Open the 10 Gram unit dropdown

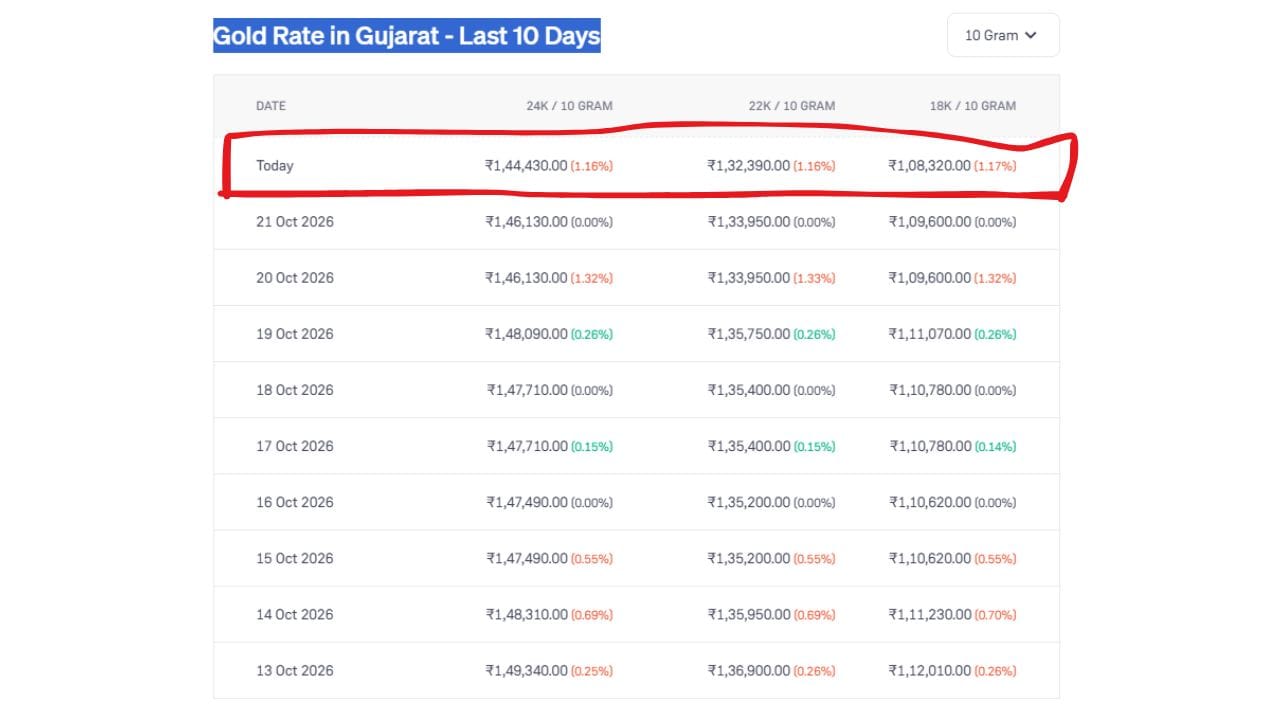(x=1003, y=35)
